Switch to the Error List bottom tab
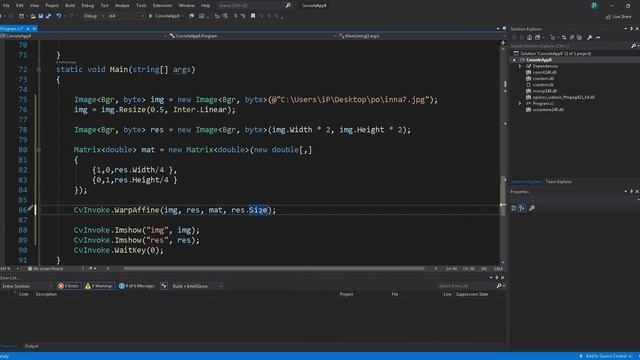Screen dimensions: 640x360 [9, 346]
